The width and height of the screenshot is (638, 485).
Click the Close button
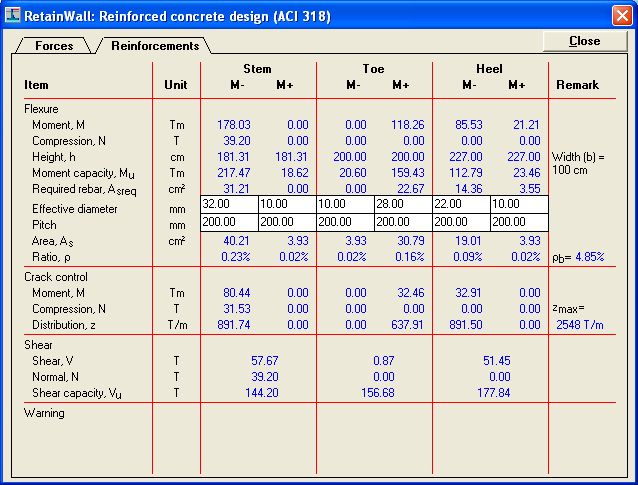[585, 41]
